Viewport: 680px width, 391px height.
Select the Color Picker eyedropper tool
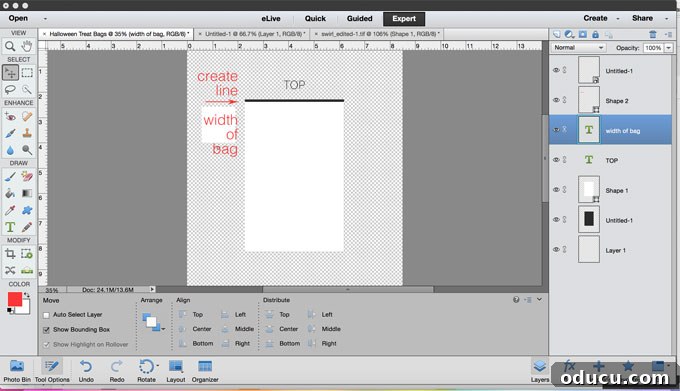coord(10,210)
